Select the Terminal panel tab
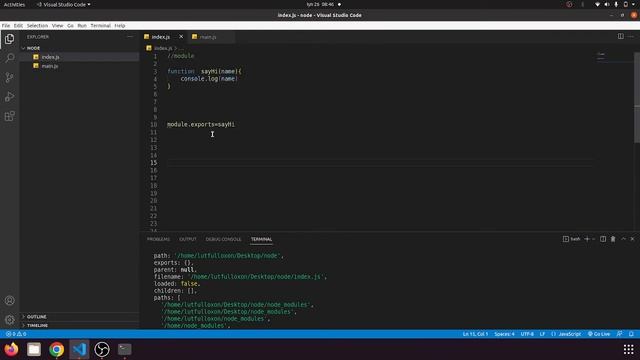640x360 pixels. coord(261,239)
